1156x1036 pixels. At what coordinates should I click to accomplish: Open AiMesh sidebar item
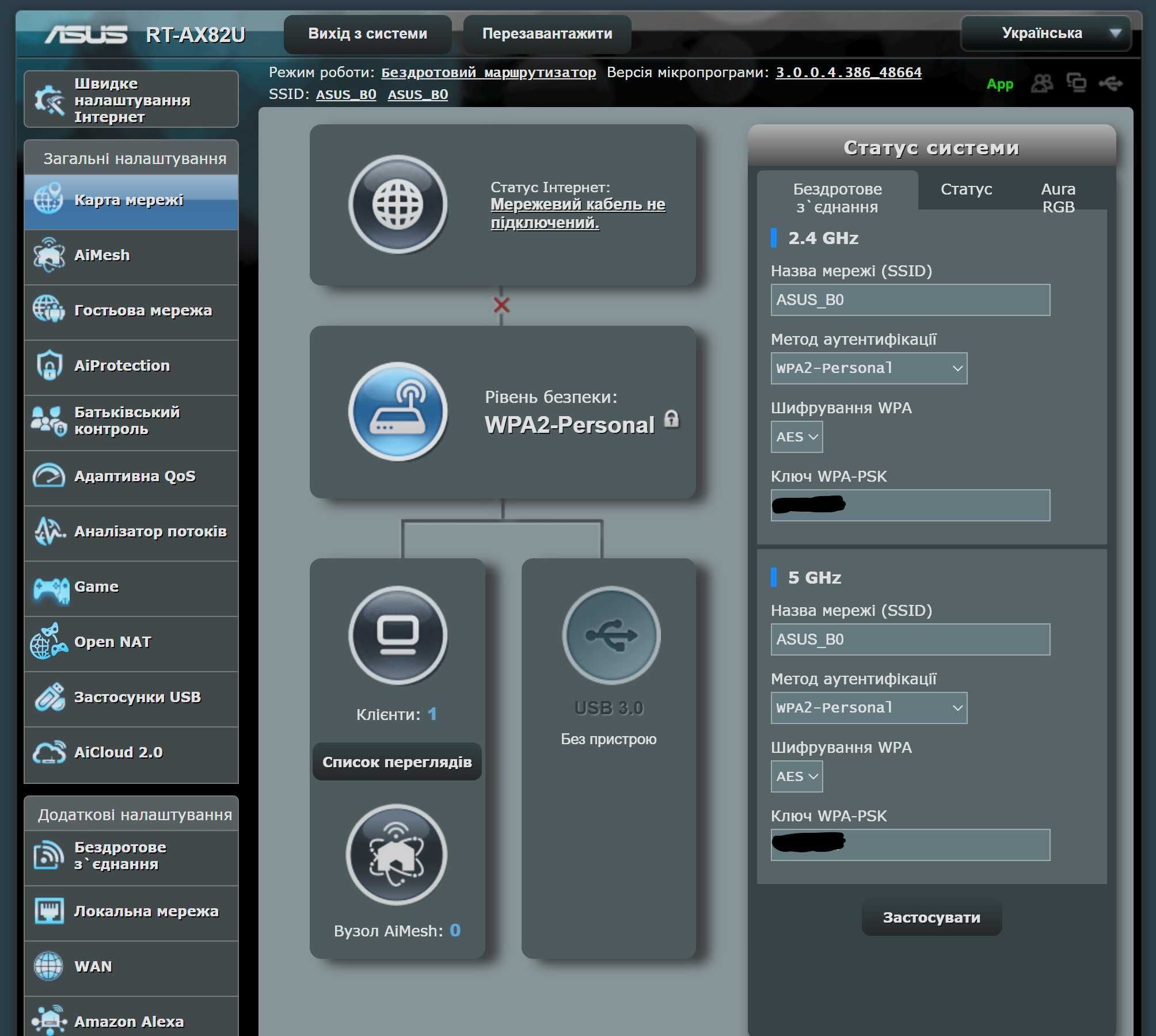[x=131, y=257]
